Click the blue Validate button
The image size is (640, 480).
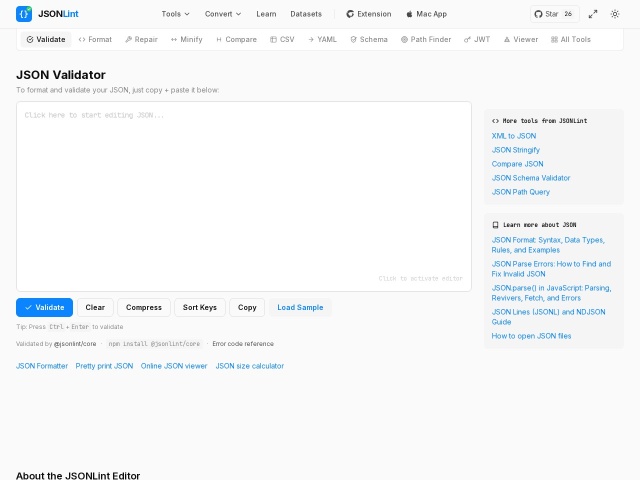point(44,307)
